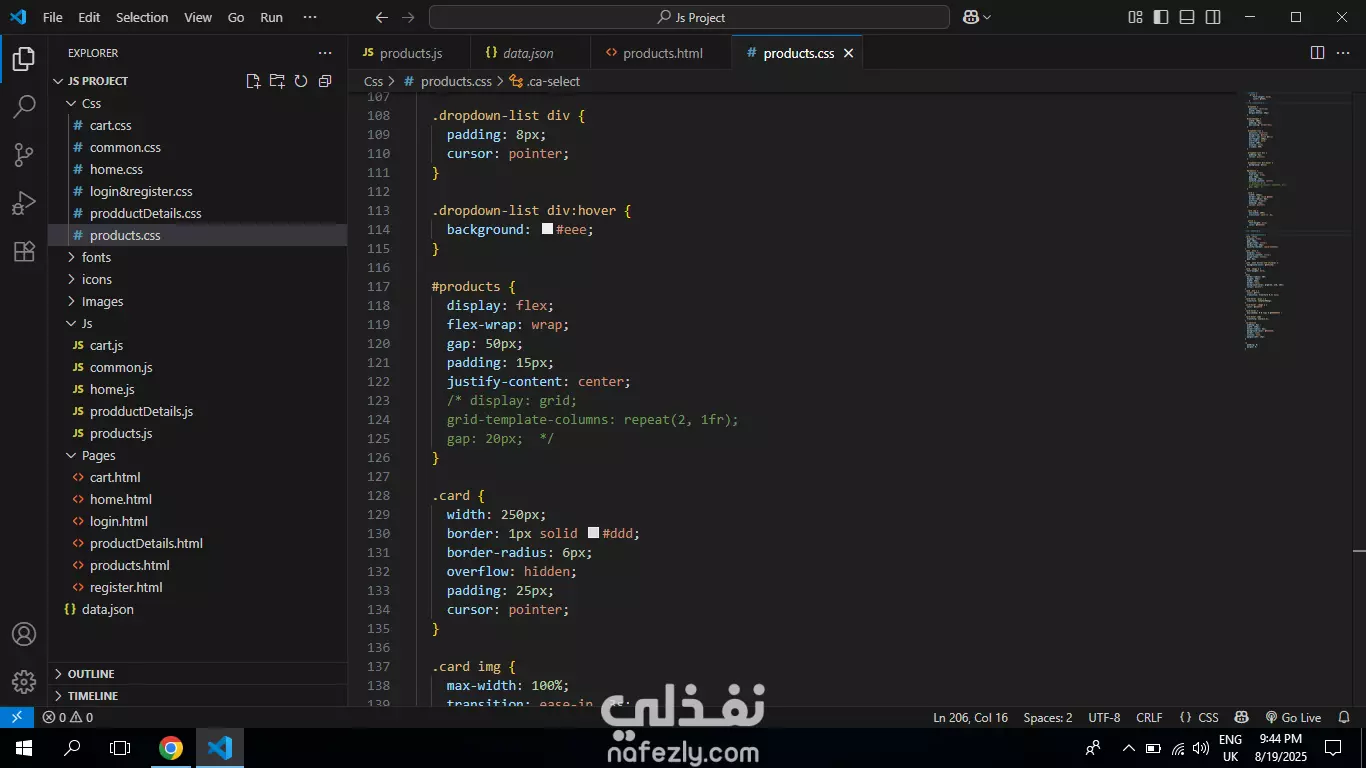Open the Manage gear icon
This screenshot has width=1366, height=768.
[24, 682]
